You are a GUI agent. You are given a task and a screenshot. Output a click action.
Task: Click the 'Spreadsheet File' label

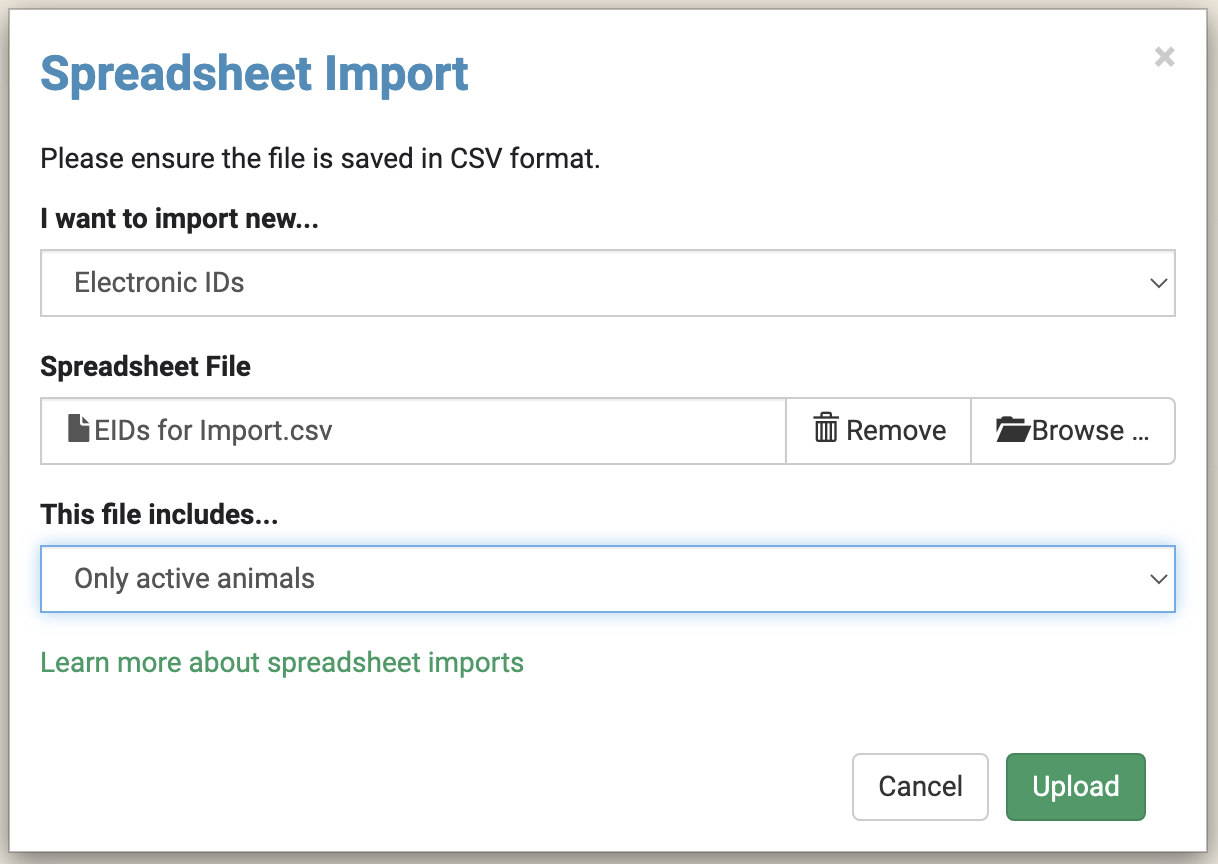(x=145, y=367)
